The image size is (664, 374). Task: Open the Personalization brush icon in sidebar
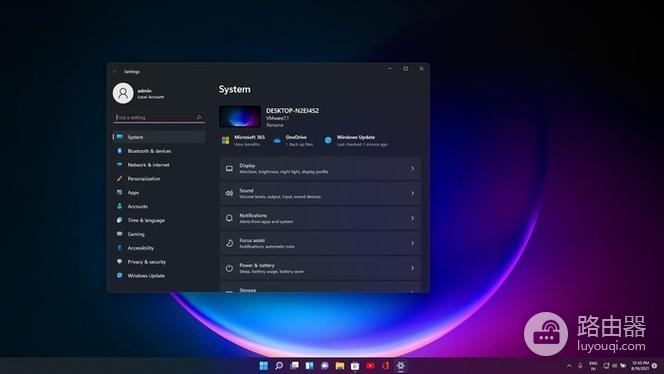click(119, 178)
